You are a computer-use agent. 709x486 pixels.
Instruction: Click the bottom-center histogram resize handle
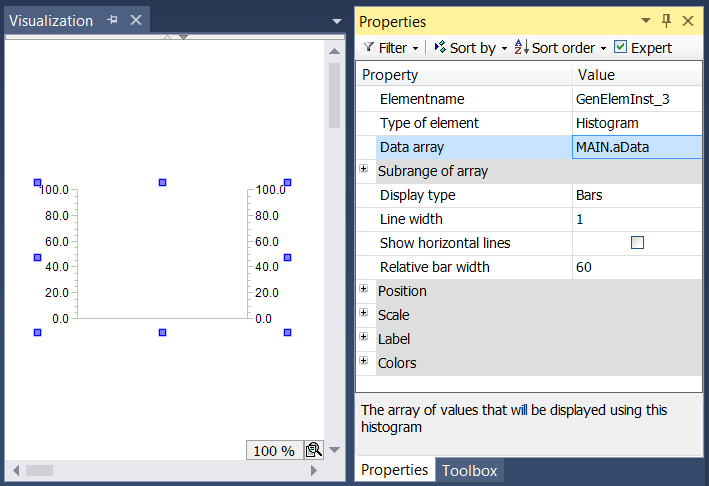(162, 333)
